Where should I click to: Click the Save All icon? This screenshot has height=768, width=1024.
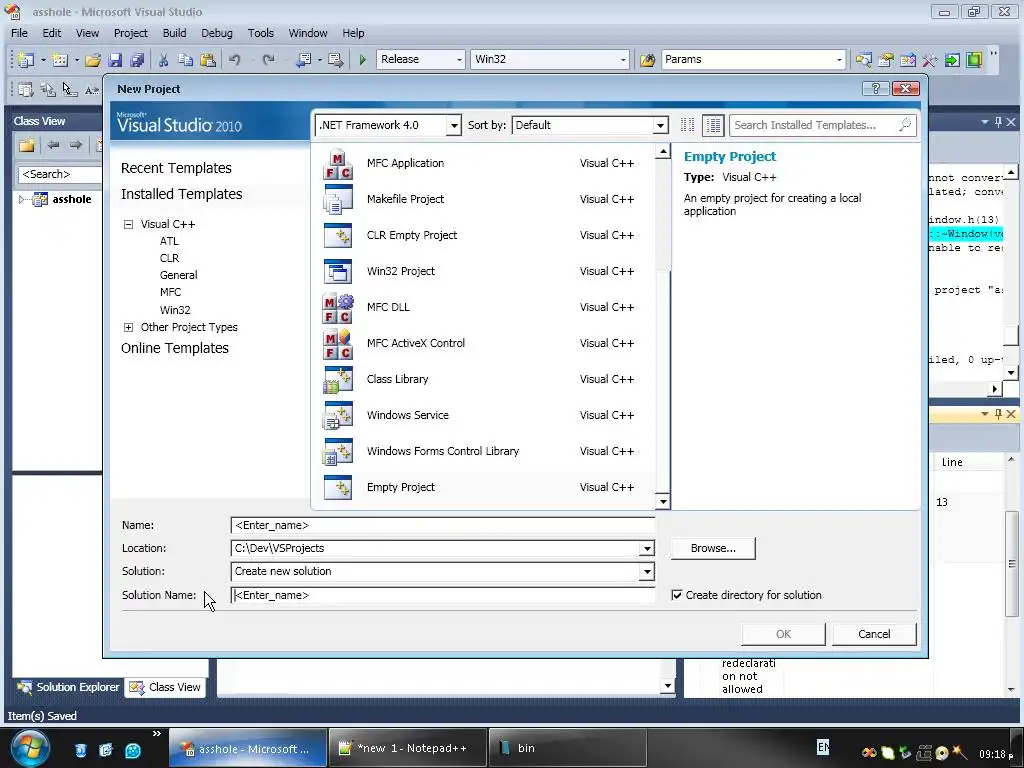136,59
